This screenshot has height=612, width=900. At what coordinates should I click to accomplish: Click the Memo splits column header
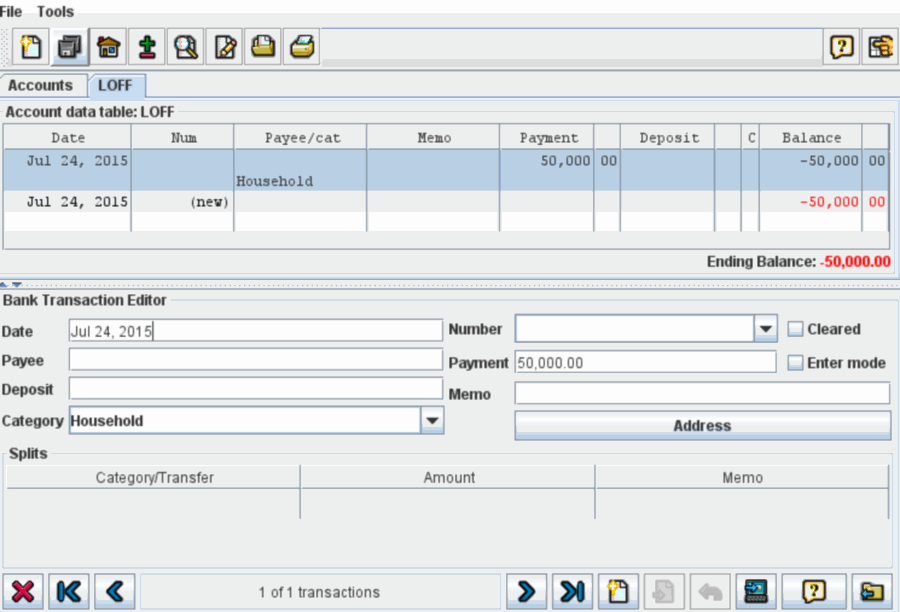pyautogui.click(x=742, y=478)
